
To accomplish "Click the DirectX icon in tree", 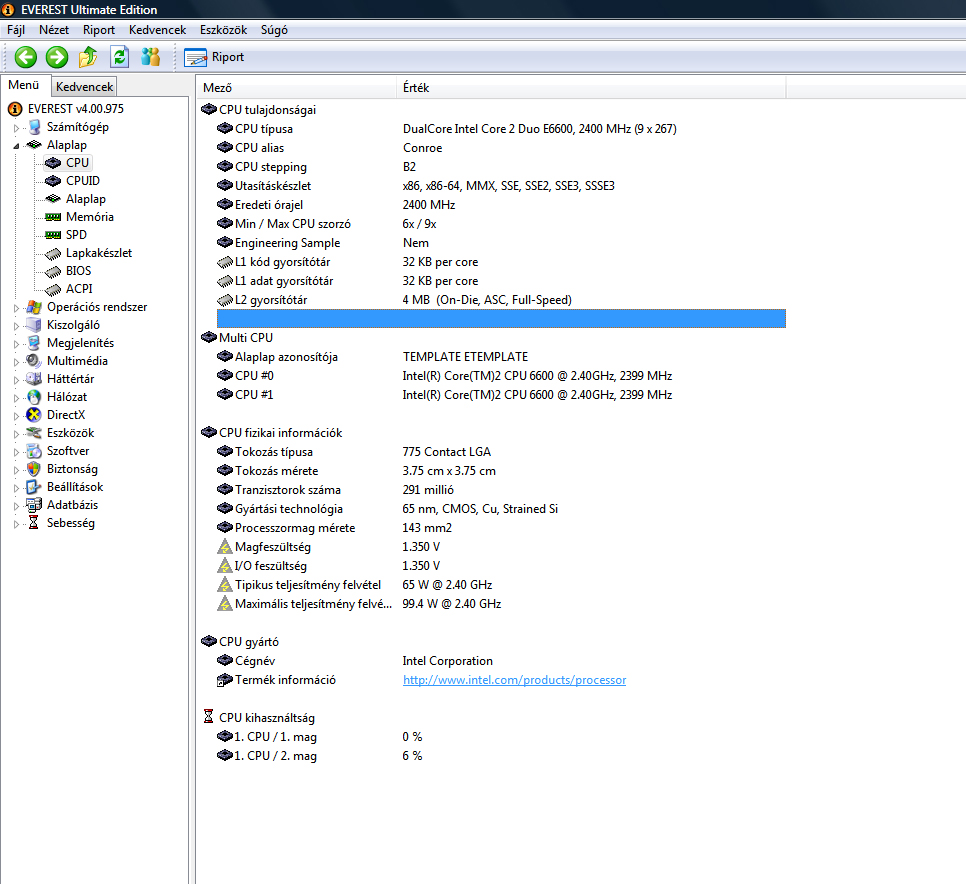I will 34,415.
